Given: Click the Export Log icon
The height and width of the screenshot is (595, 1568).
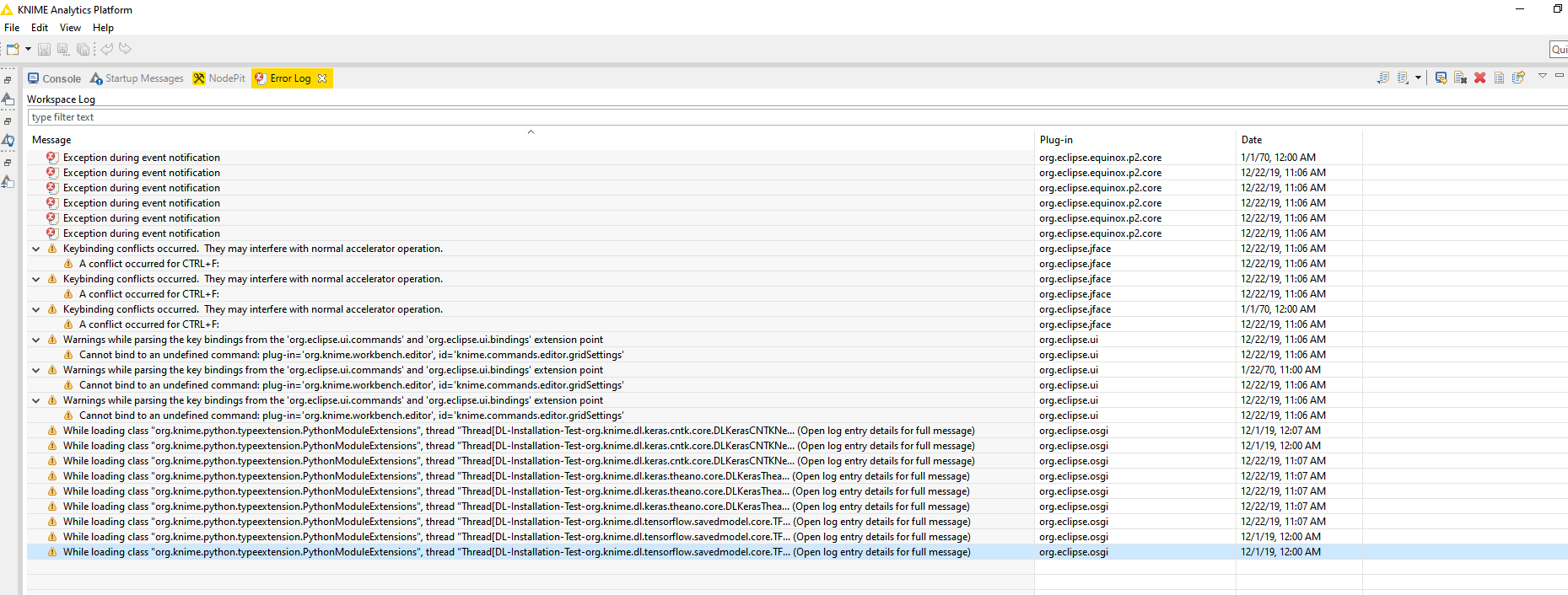Looking at the screenshot, I should (1383, 78).
